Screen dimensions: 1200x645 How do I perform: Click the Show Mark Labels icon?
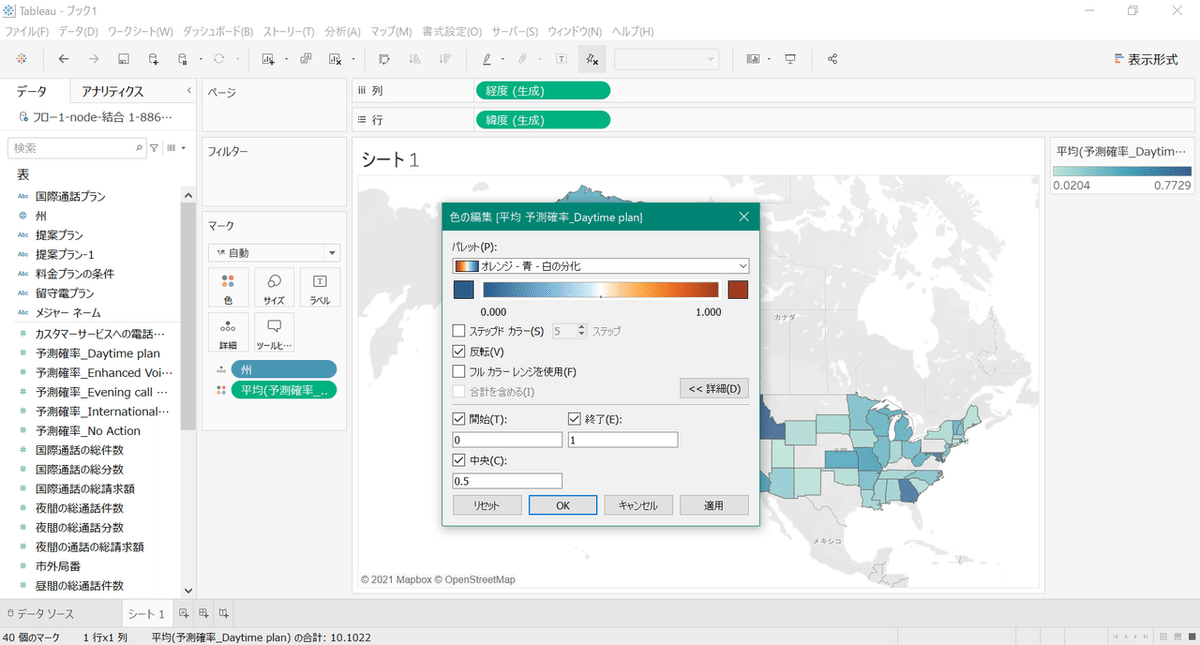click(561, 59)
